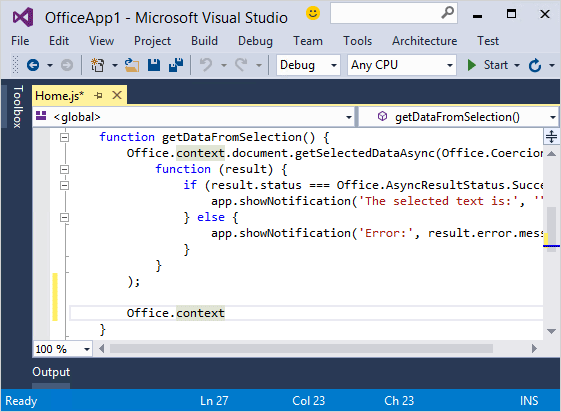The image size is (561, 412).
Task: Click the Navigate Forward arrow icon
Action: pyautogui.click(x=67, y=65)
